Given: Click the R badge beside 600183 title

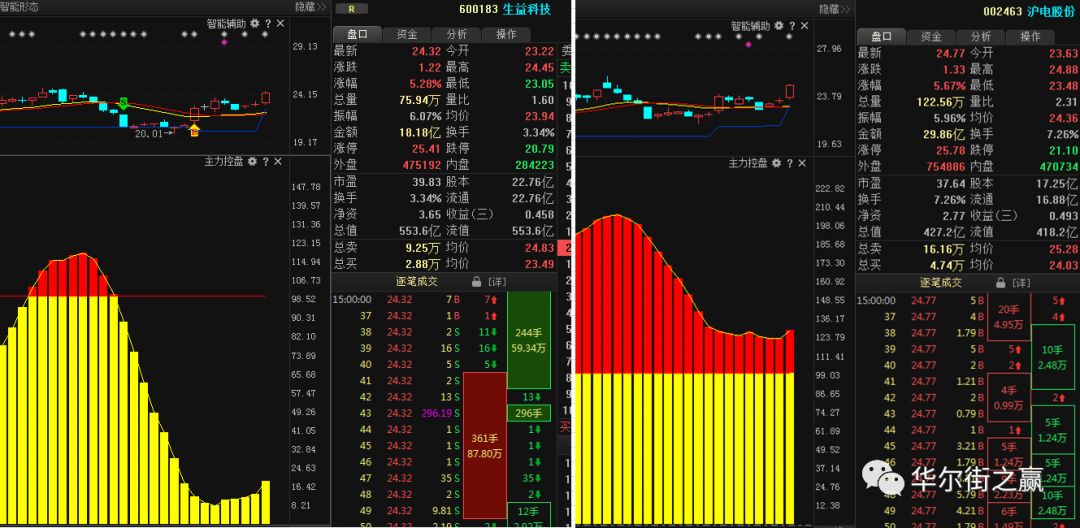Looking at the screenshot, I should [351, 9].
